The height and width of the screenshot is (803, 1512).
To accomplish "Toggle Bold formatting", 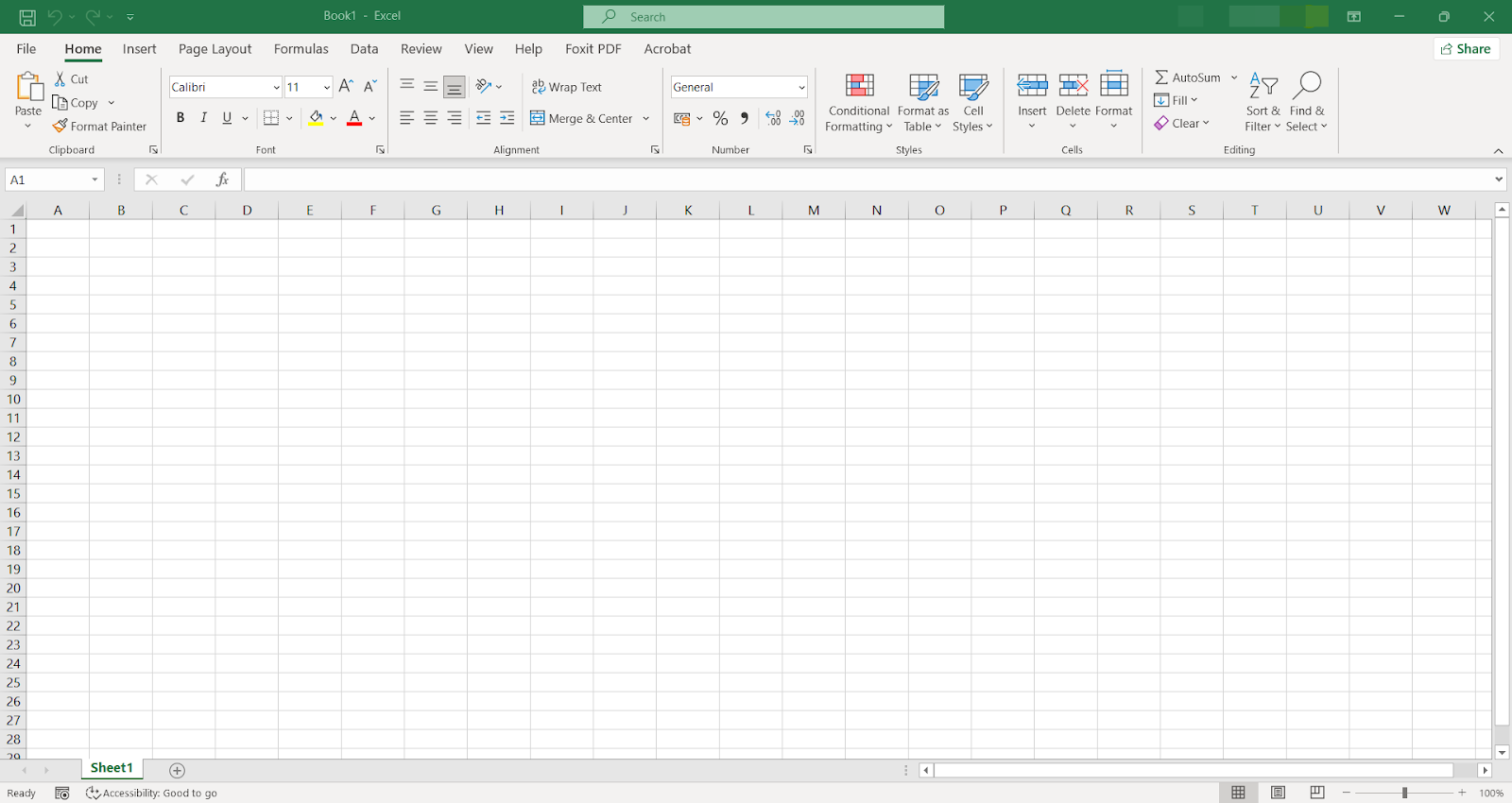I will [x=180, y=118].
